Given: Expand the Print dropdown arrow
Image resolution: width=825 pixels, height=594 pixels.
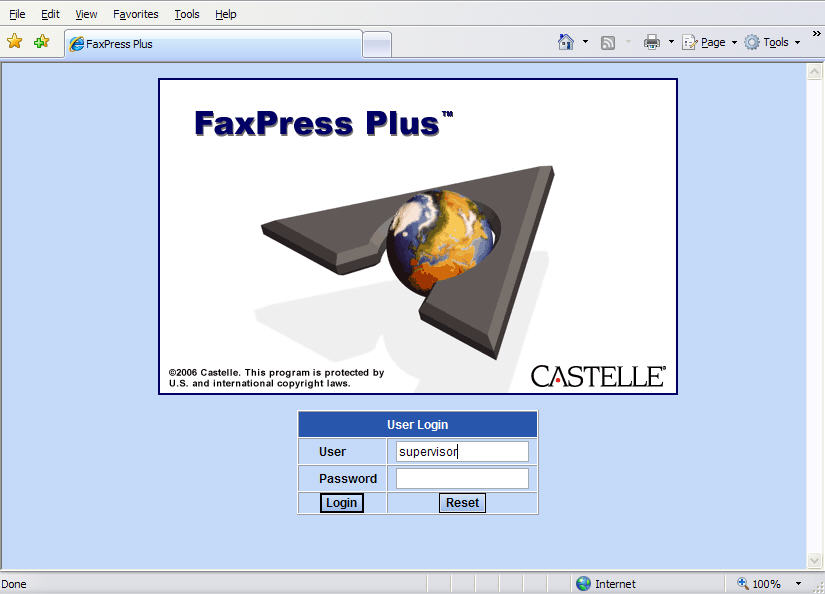Looking at the screenshot, I should [671, 42].
